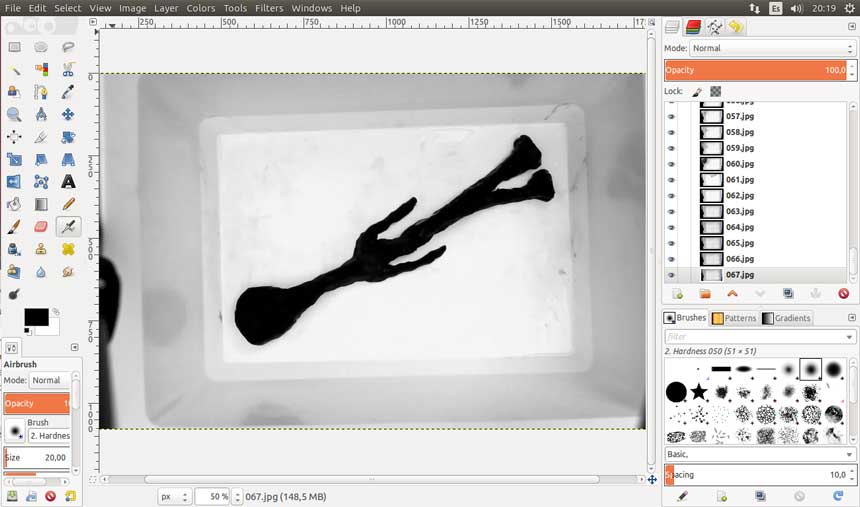Open the Airbrush Mode dropdown

click(x=49, y=380)
